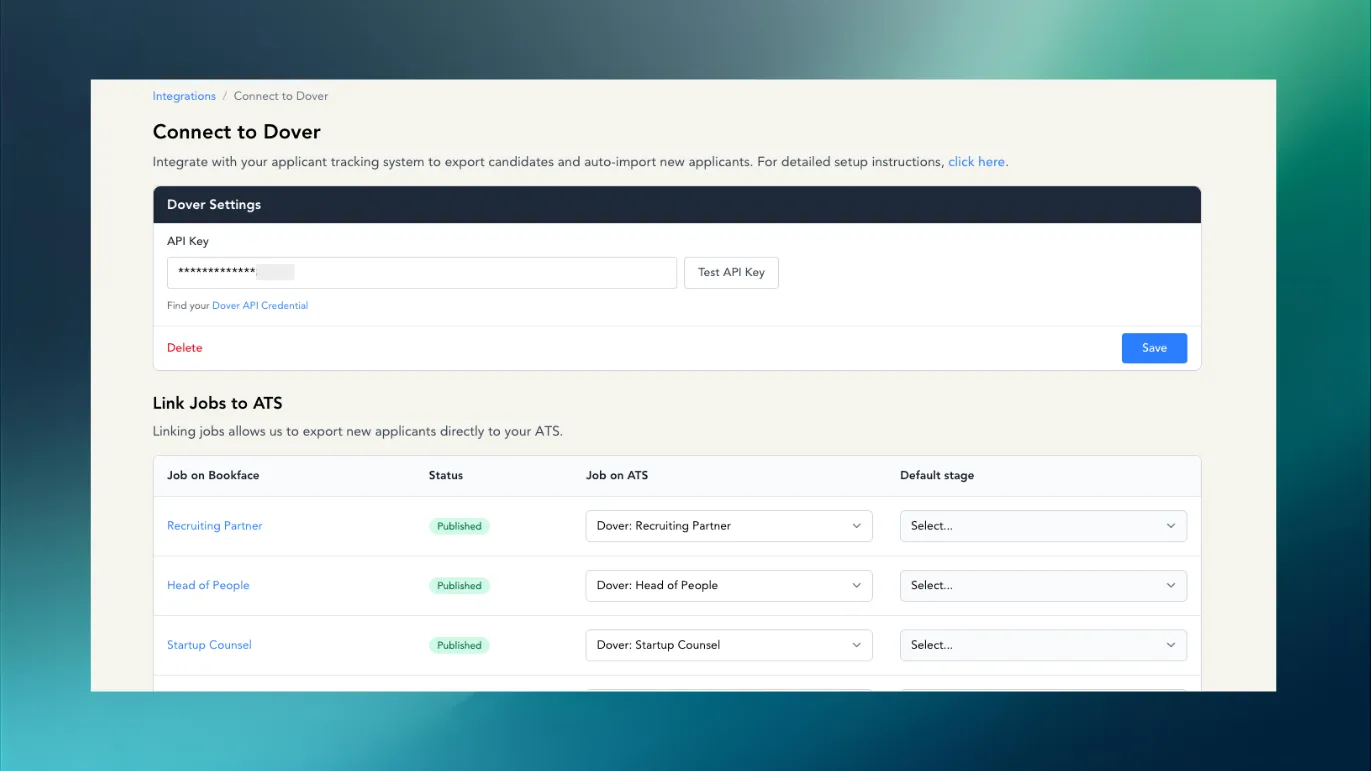Click the 'Default stage' column header
1371x771 pixels.
point(937,476)
